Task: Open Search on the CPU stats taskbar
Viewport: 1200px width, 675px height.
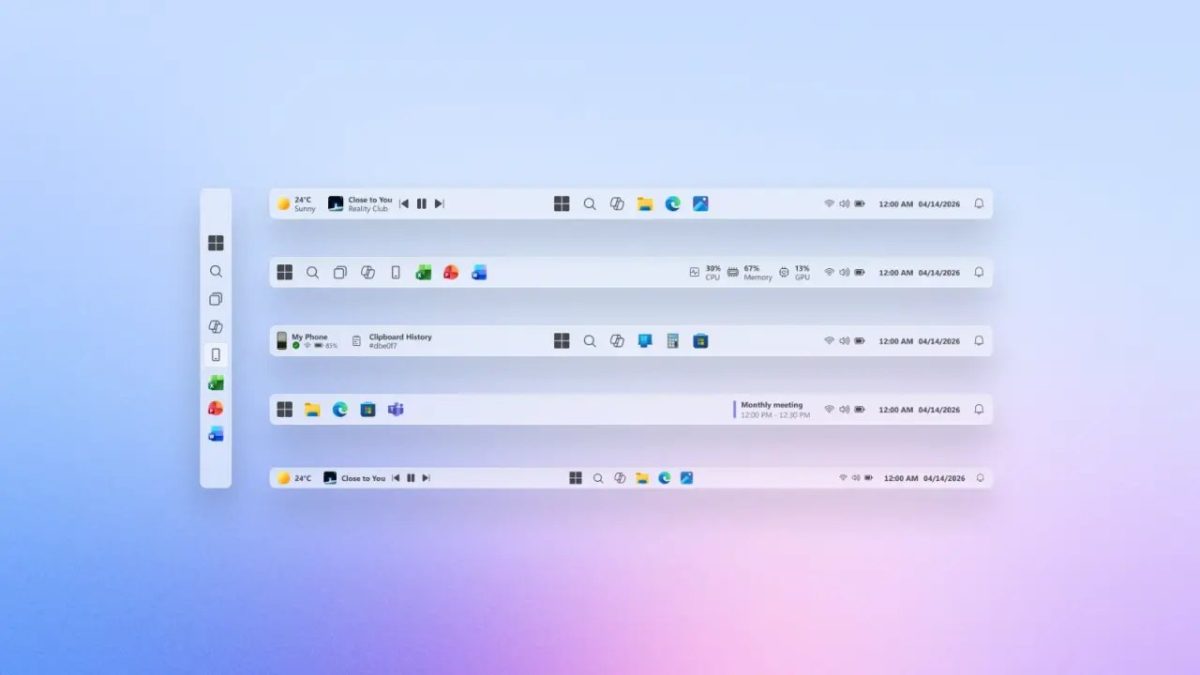Action: [313, 272]
